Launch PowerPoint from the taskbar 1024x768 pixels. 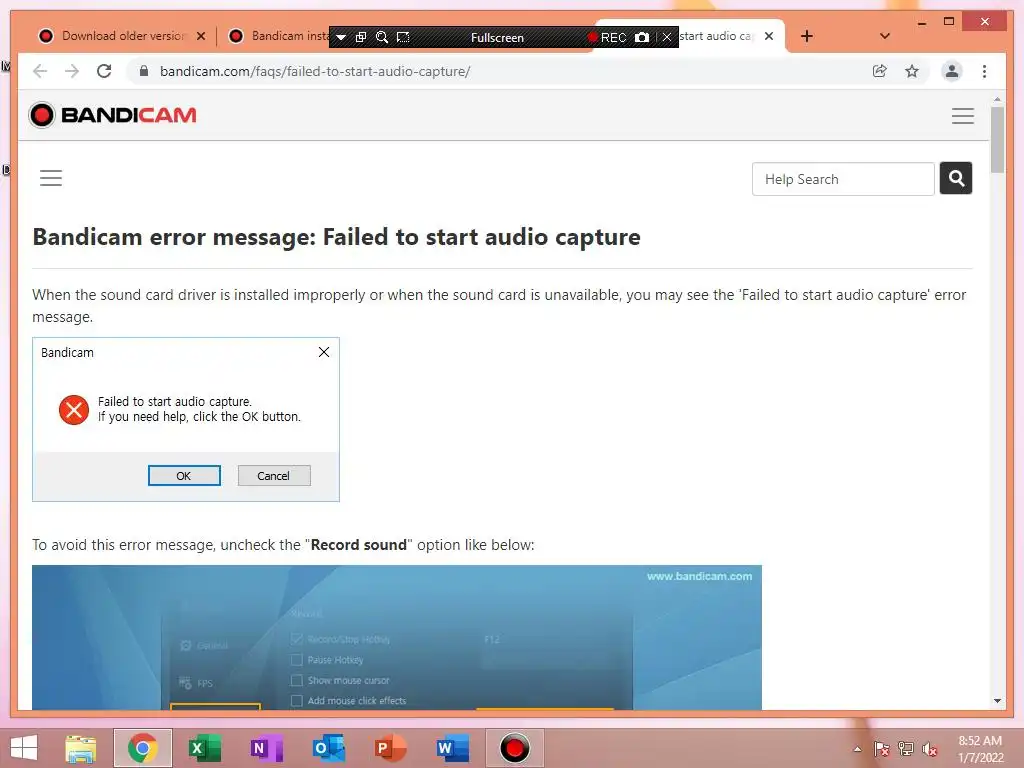click(390, 748)
